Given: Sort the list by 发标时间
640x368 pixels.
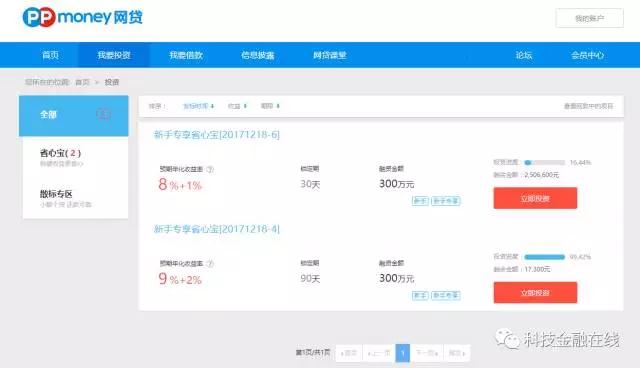Looking at the screenshot, I should point(198,106).
